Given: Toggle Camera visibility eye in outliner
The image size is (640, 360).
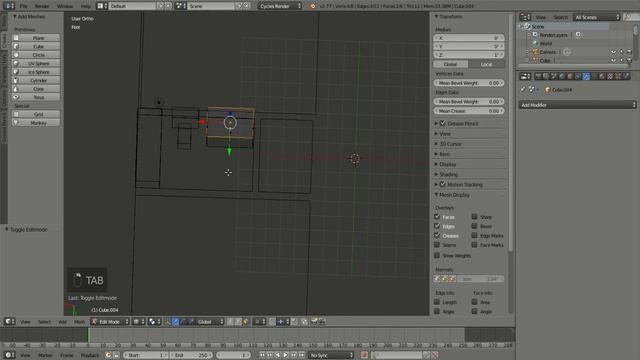Looking at the screenshot, I should coord(613,52).
